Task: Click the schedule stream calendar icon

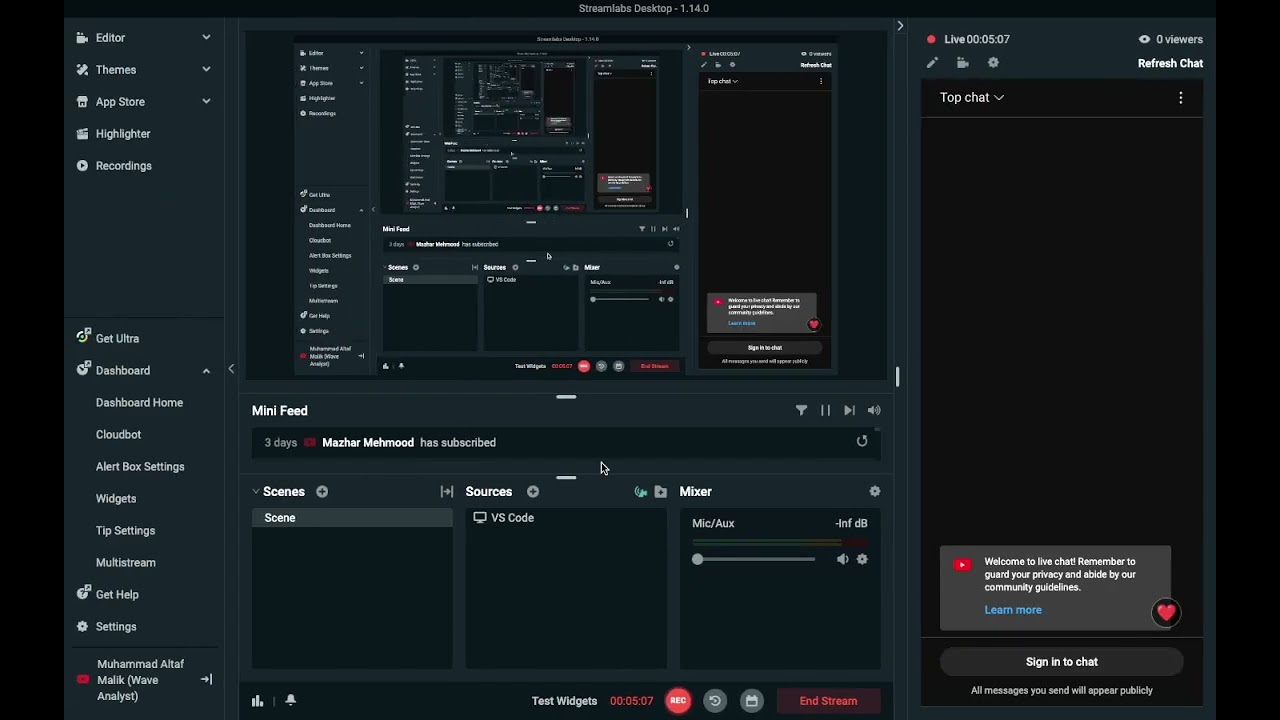Action: pos(752,701)
